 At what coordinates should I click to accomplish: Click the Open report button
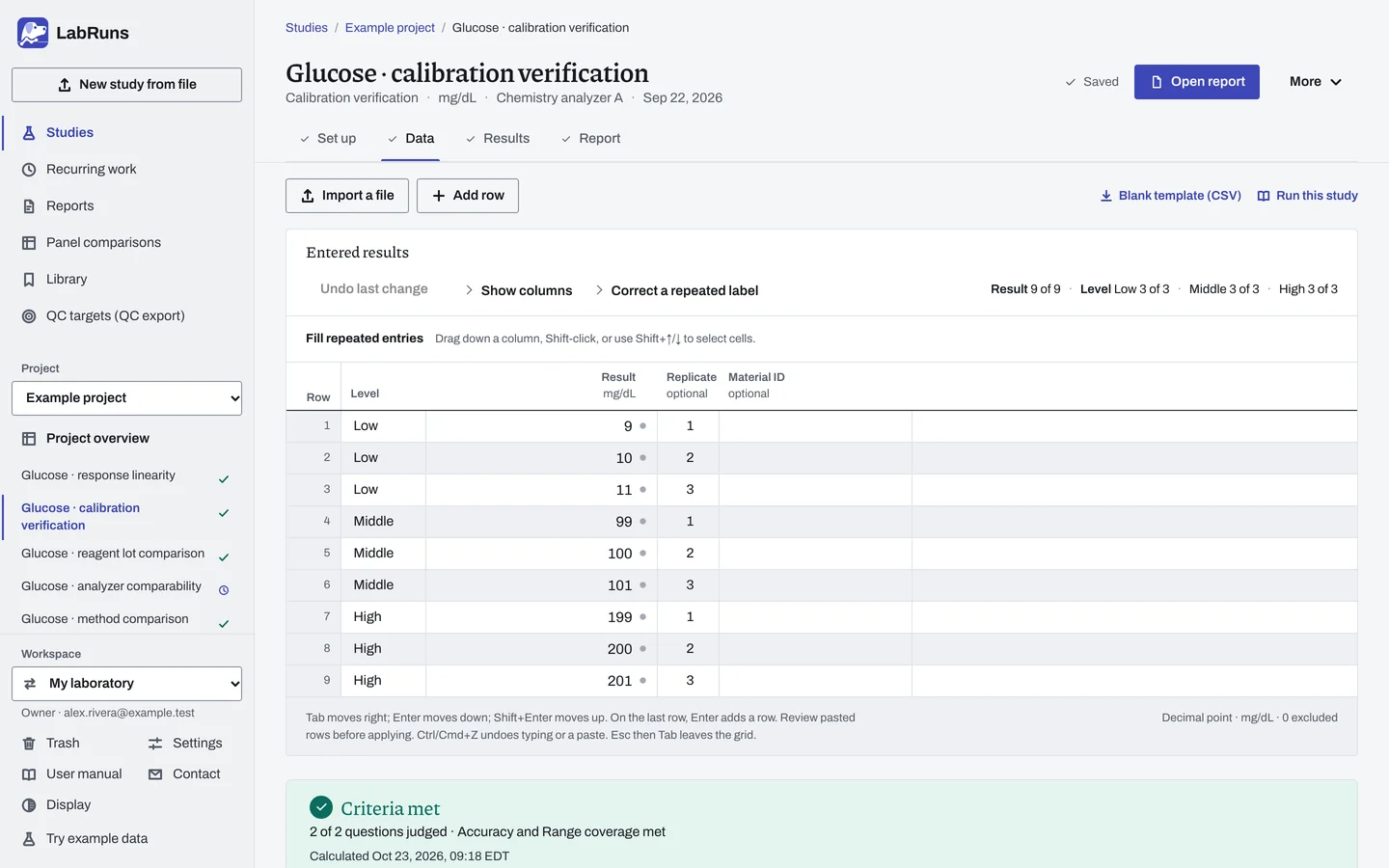point(1197,82)
